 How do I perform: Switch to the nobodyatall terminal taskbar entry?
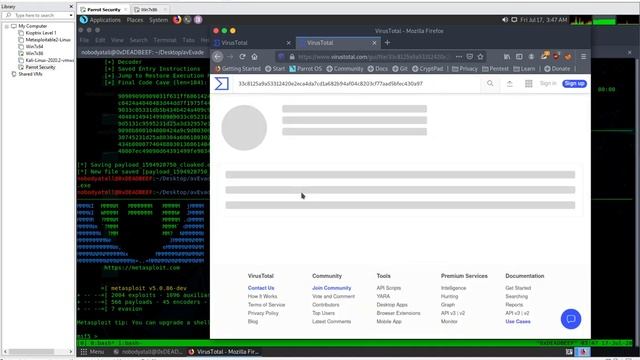148,352
